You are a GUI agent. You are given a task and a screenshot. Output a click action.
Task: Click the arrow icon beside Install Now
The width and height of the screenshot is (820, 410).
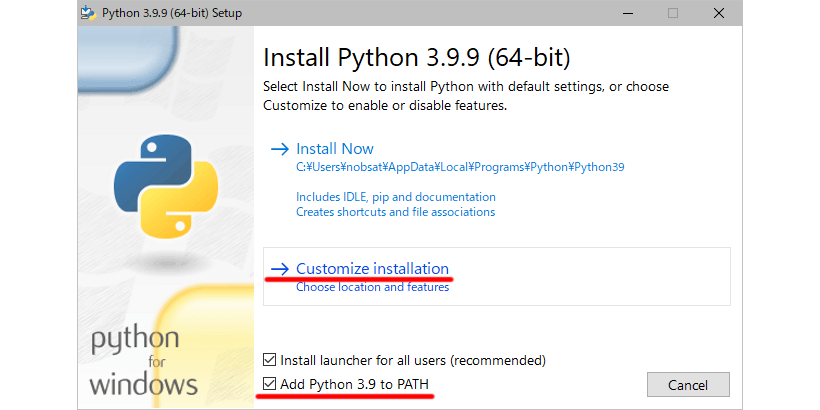point(279,149)
